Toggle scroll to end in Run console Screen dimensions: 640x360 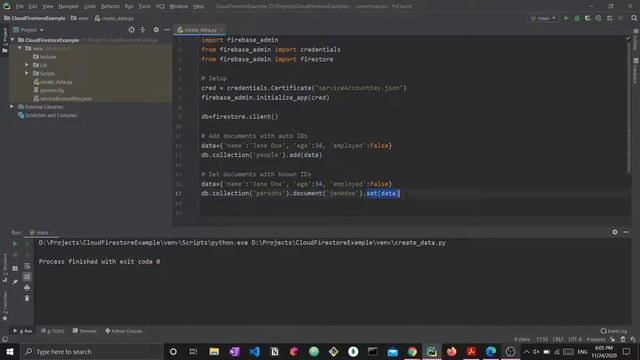[x=27, y=277]
